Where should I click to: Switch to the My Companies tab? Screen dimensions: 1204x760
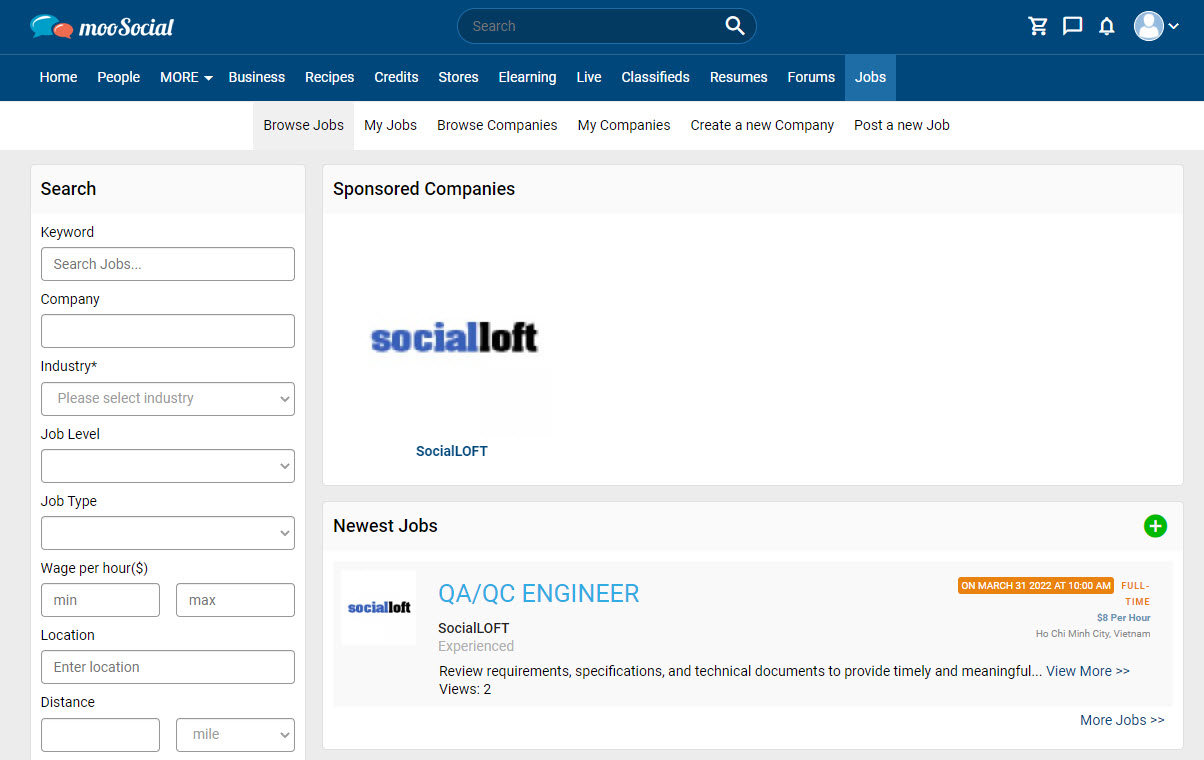624,125
